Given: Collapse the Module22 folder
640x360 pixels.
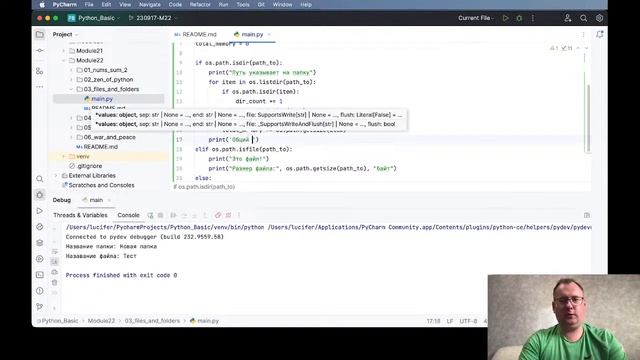Looking at the screenshot, I should [x=64, y=60].
